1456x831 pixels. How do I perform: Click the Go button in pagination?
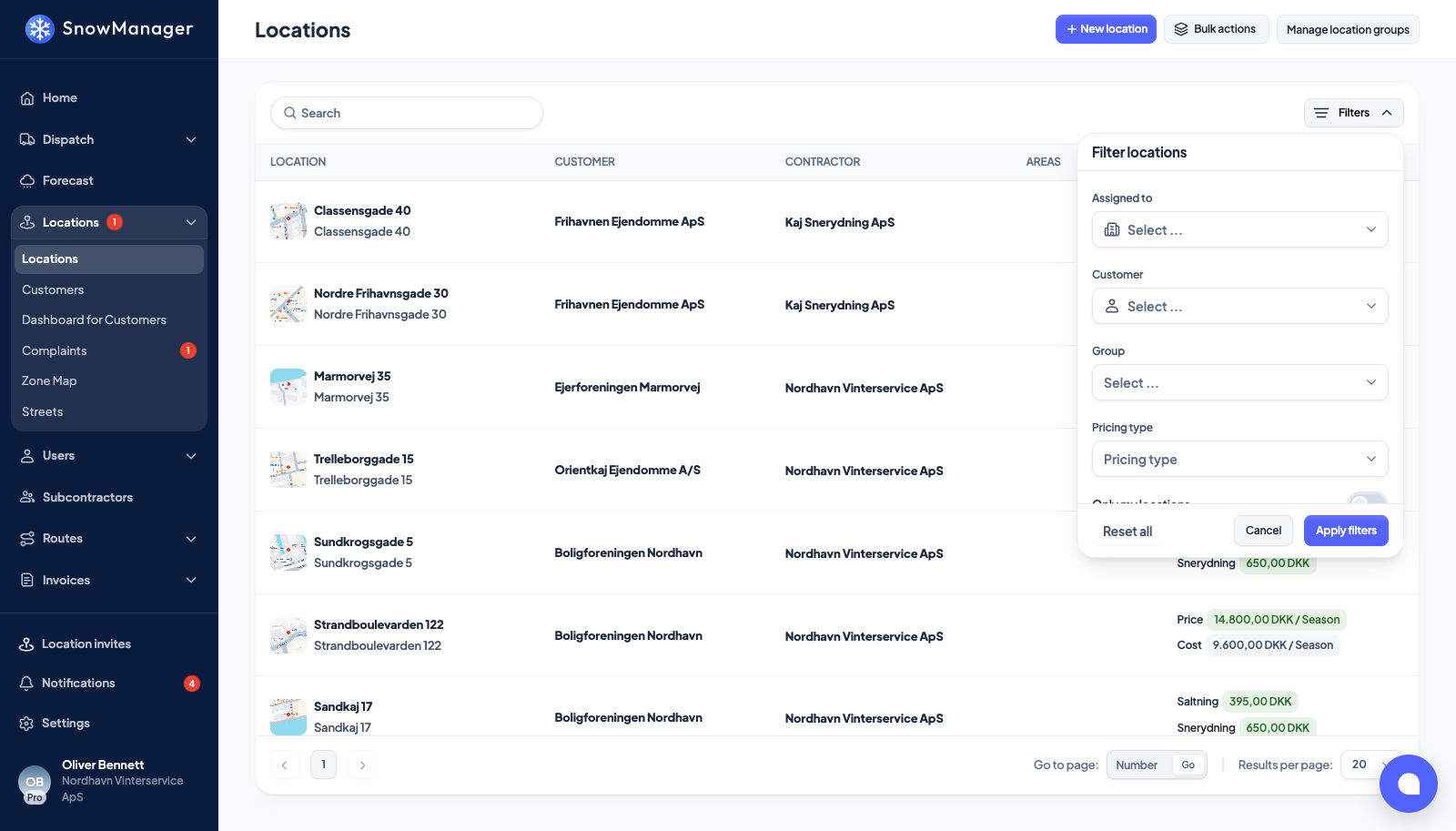click(1188, 765)
